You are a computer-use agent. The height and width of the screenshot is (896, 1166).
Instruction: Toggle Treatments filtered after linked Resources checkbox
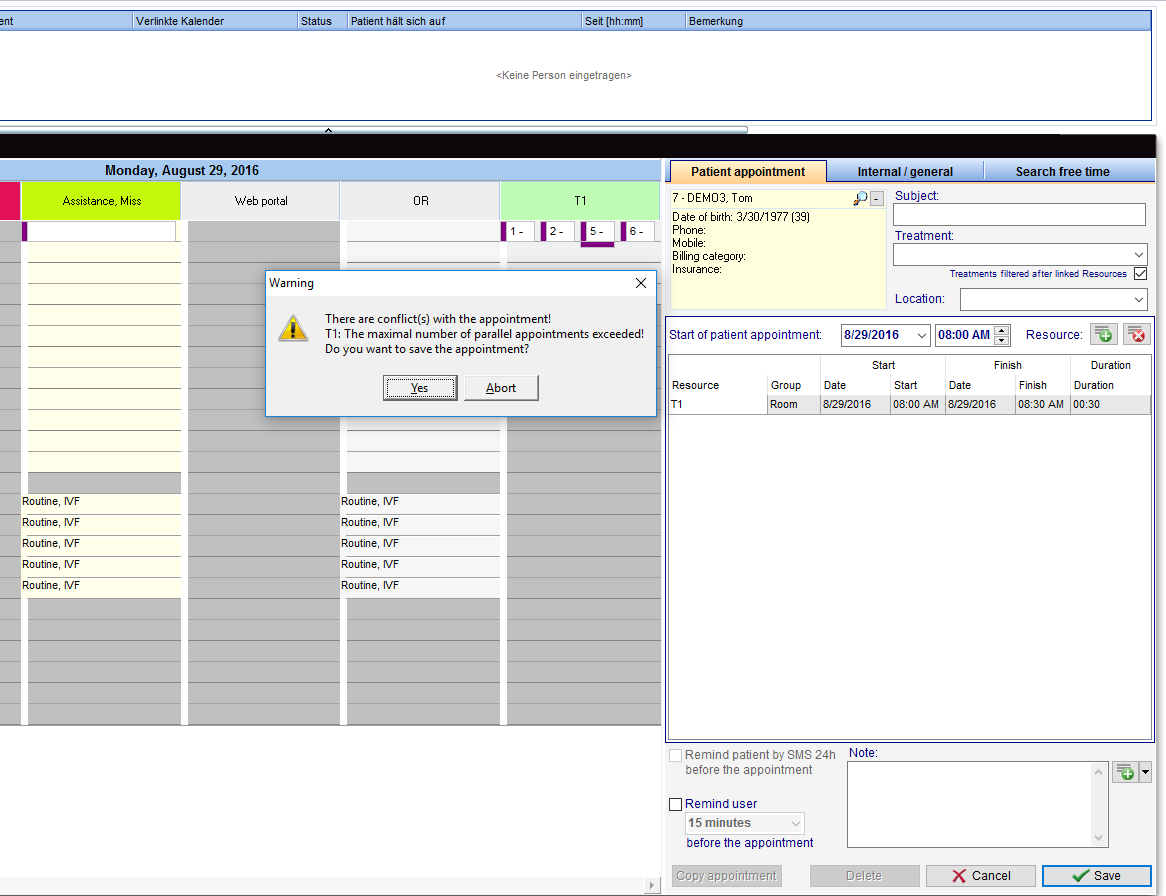point(1141,274)
